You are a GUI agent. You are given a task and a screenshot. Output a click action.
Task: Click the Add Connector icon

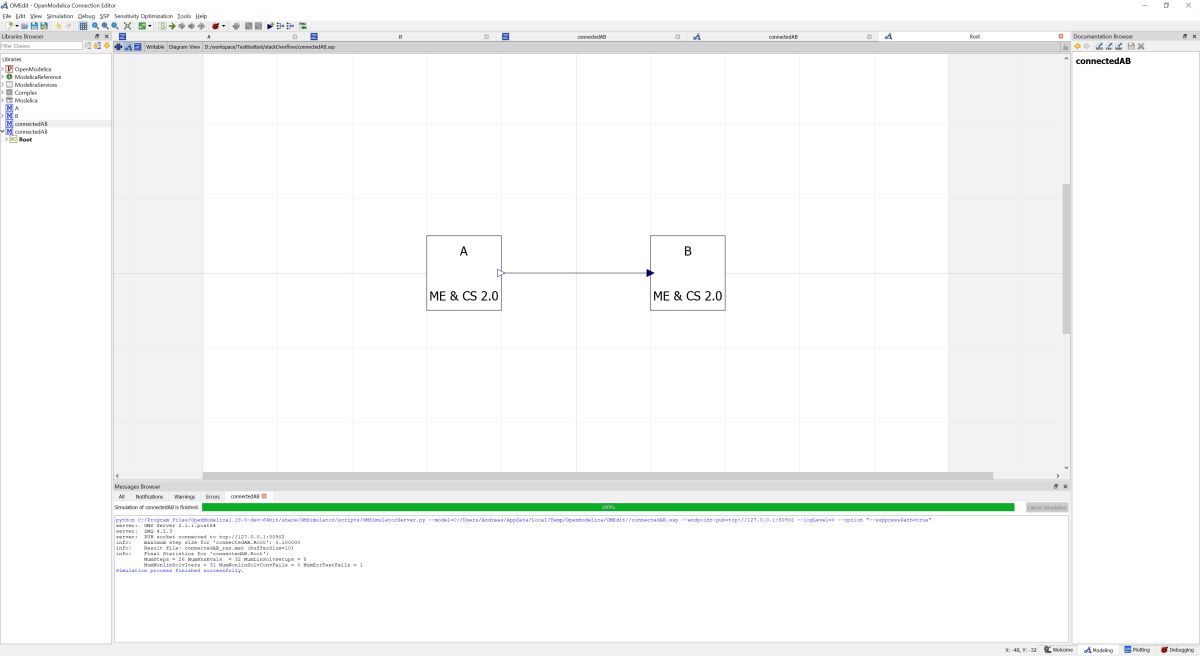coord(270,26)
